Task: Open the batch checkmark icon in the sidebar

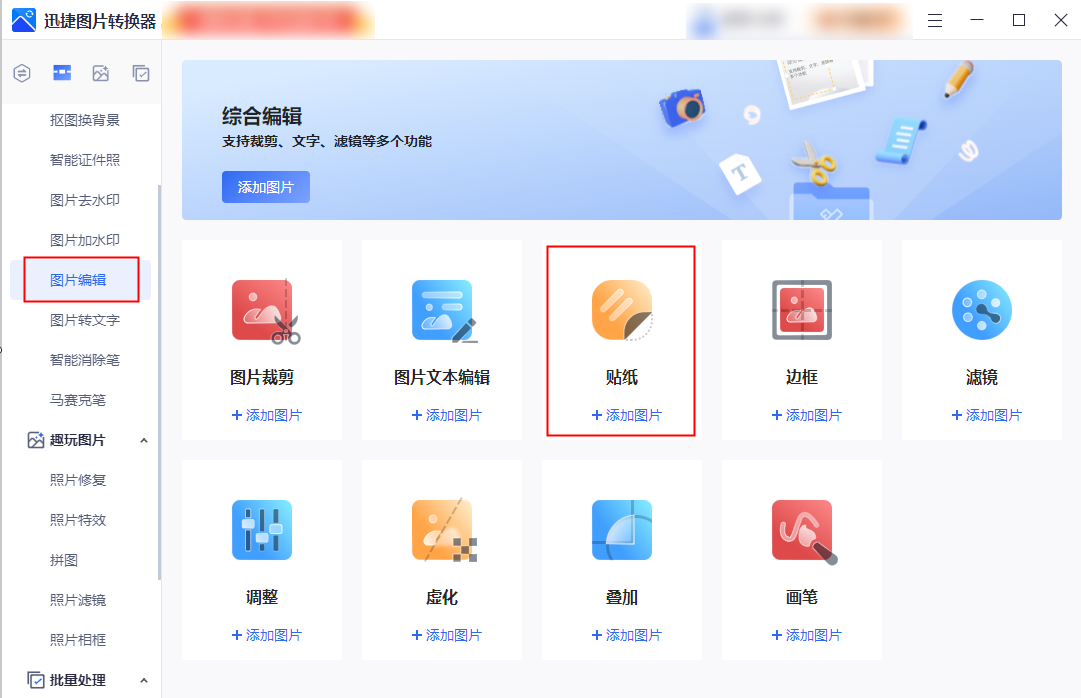Action: point(141,73)
